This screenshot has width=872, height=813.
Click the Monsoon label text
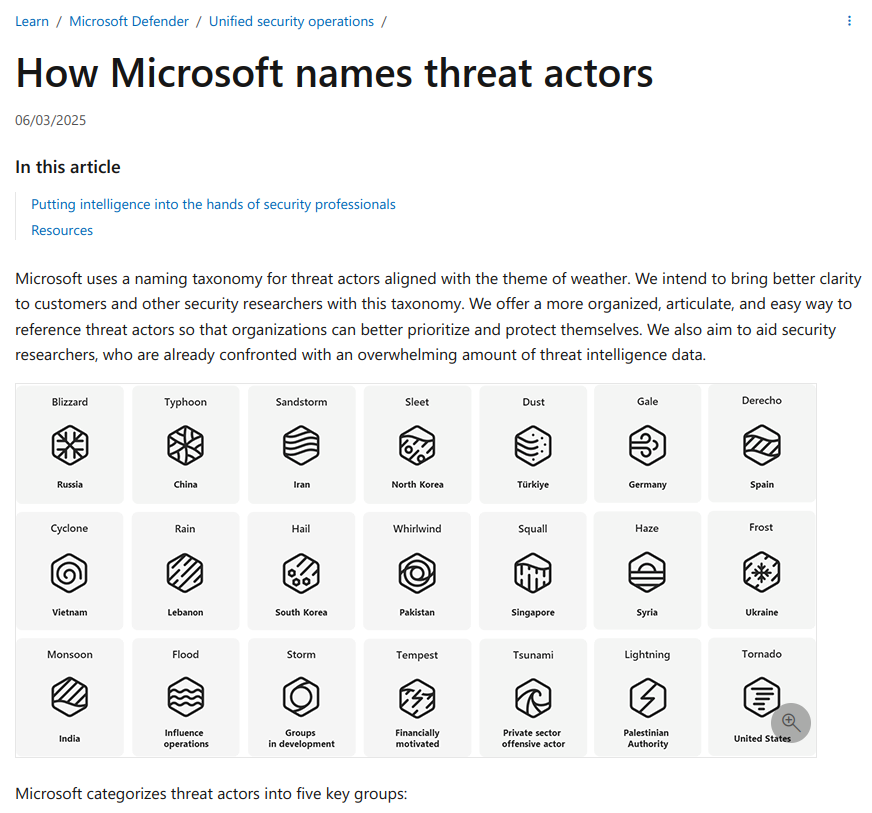point(70,655)
